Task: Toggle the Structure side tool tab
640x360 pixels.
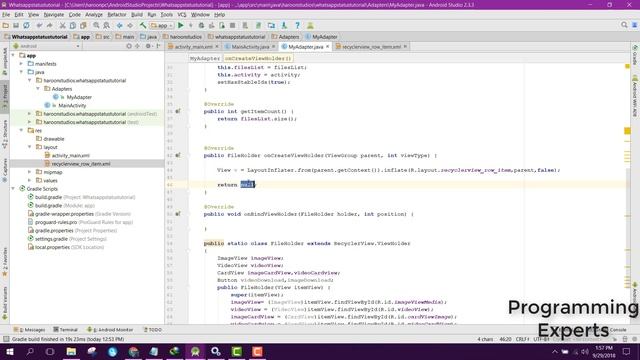Action: coord(5,134)
